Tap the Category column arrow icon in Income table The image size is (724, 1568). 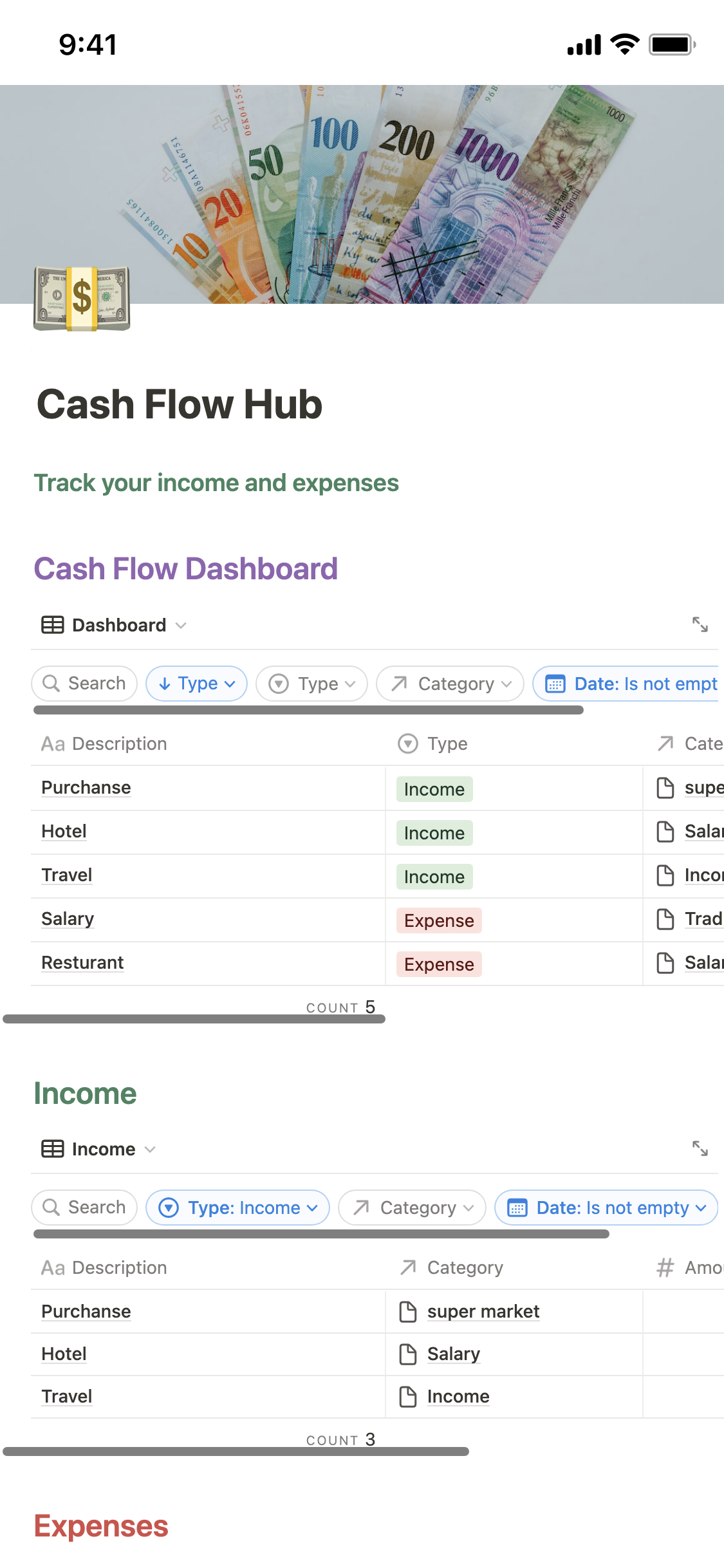[408, 1268]
